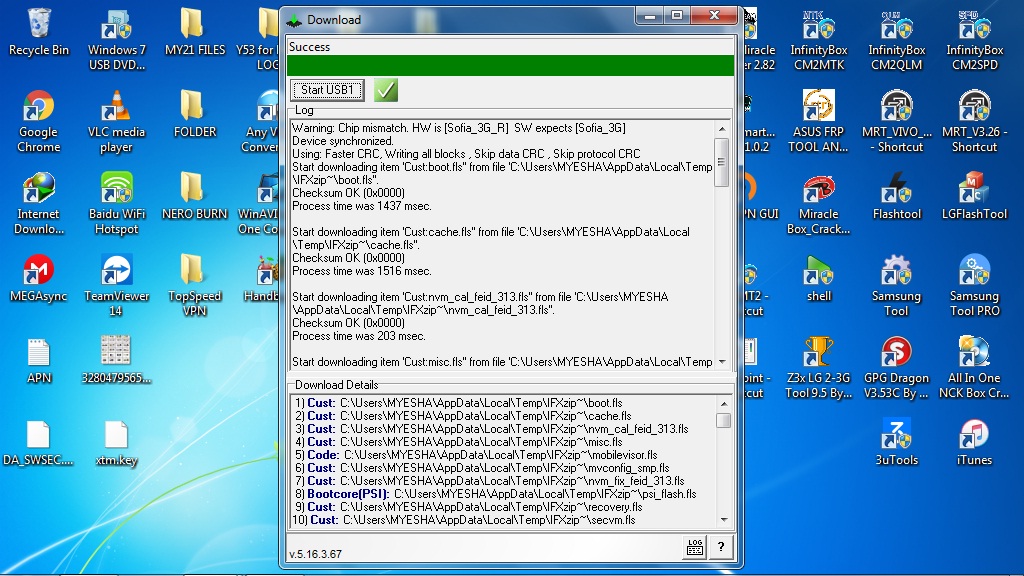Open the NERO BURN folder
The width and height of the screenshot is (1024, 576).
click(195, 197)
